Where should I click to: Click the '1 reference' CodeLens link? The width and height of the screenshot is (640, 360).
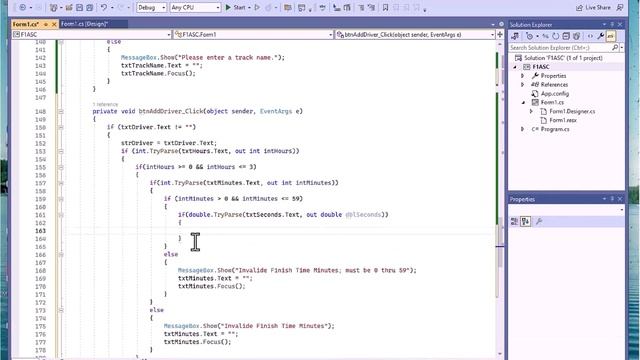coord(105,104)
